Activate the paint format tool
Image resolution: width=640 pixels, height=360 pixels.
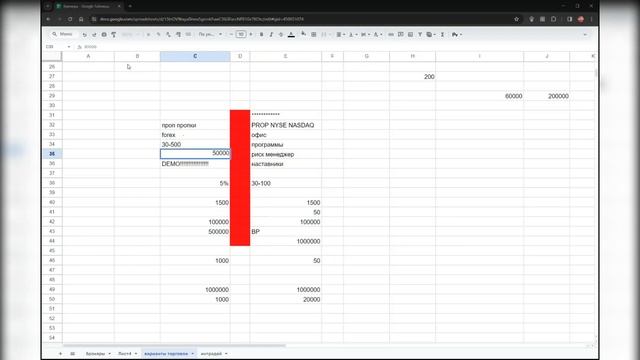[114, 35]
